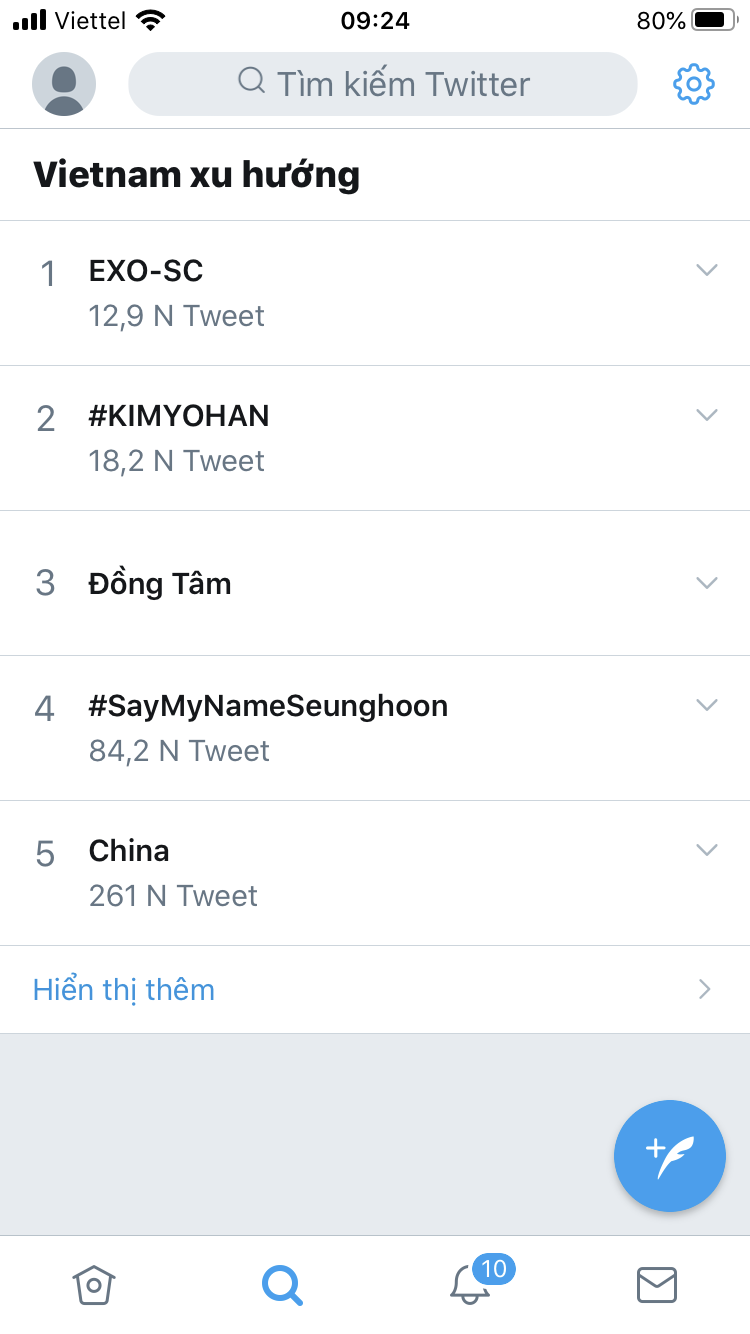Tap the magnifier icon in search field

coord(252,81)
